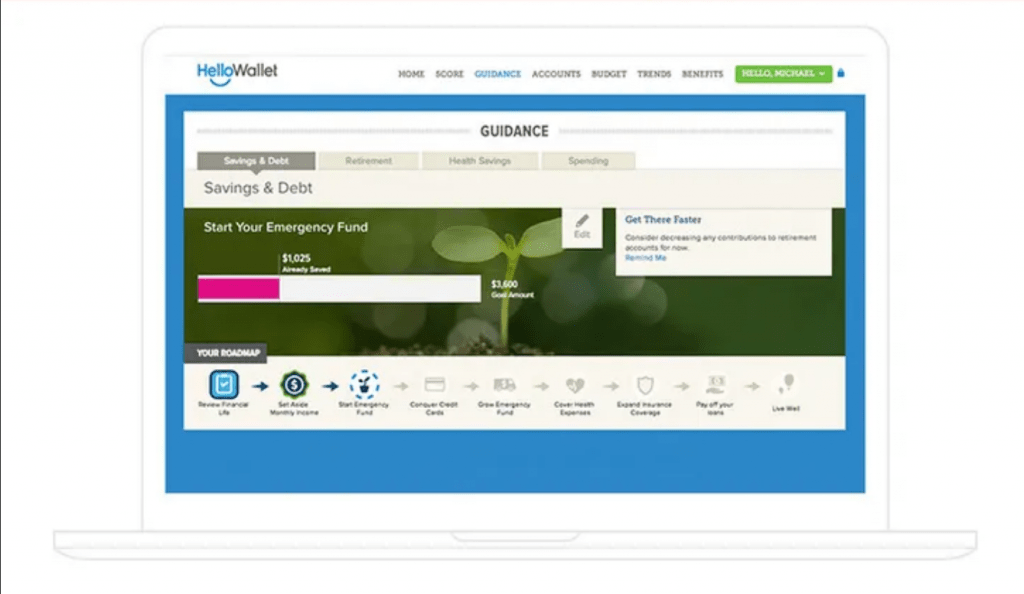This screenshot has width=1024, height=594.
Task: Select the Set Aside Monthly Income icon
Action: (x=294, y=384)
